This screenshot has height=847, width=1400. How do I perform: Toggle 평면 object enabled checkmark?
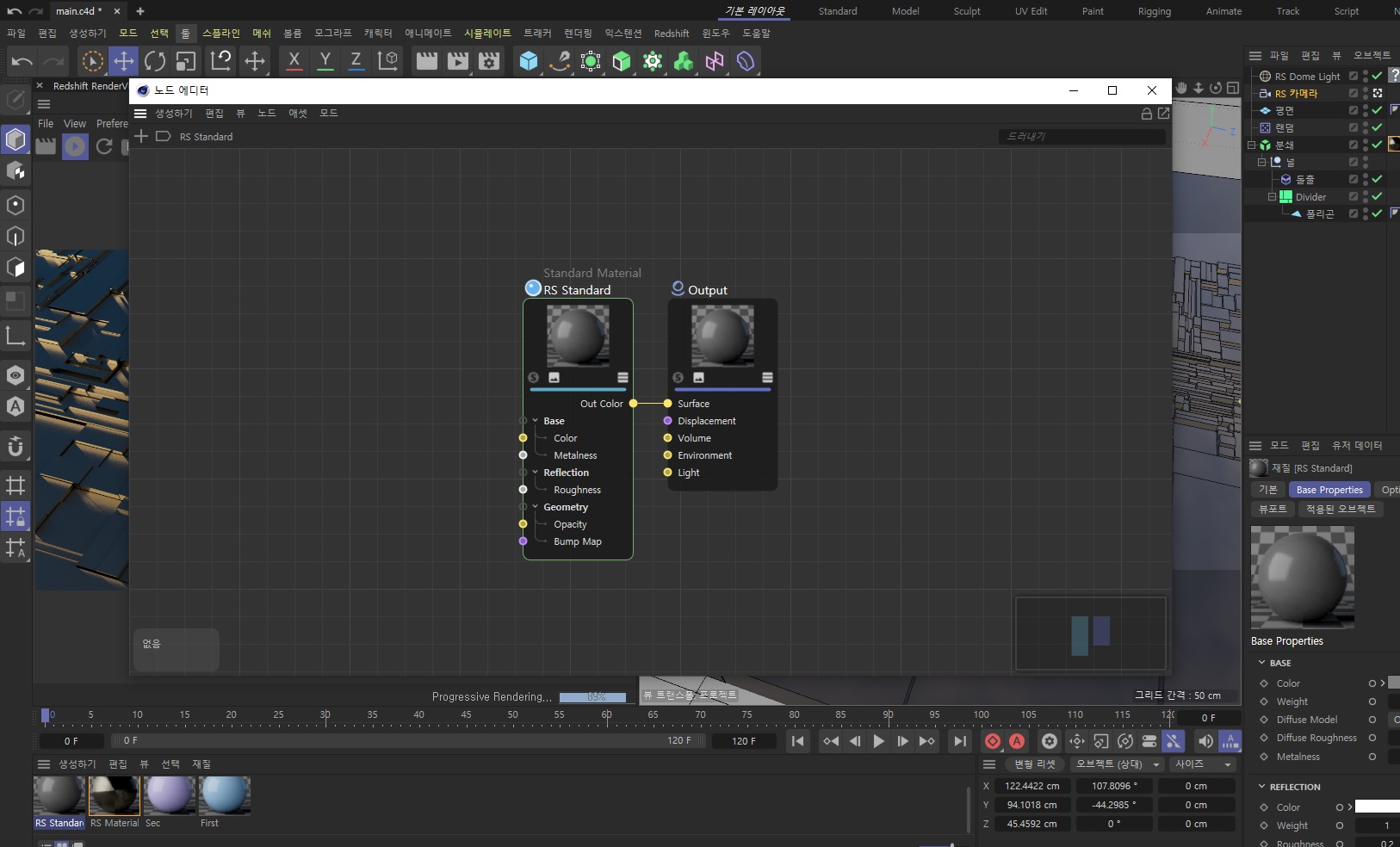pyautogui.click(x=1377, y=111)
